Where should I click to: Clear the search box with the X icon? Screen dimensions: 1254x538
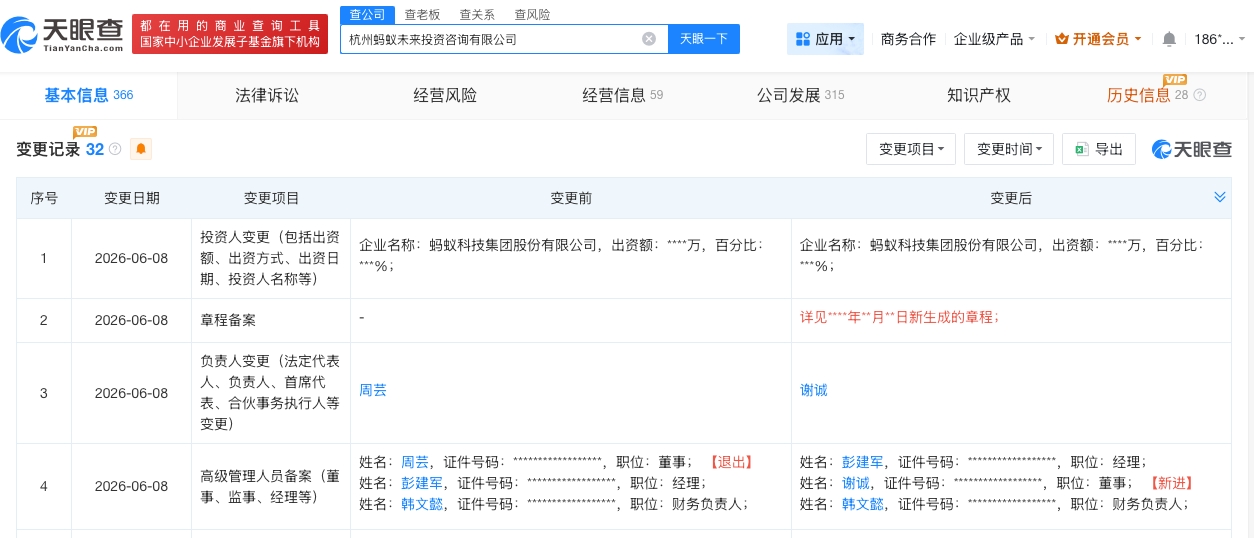coord(649,39)
